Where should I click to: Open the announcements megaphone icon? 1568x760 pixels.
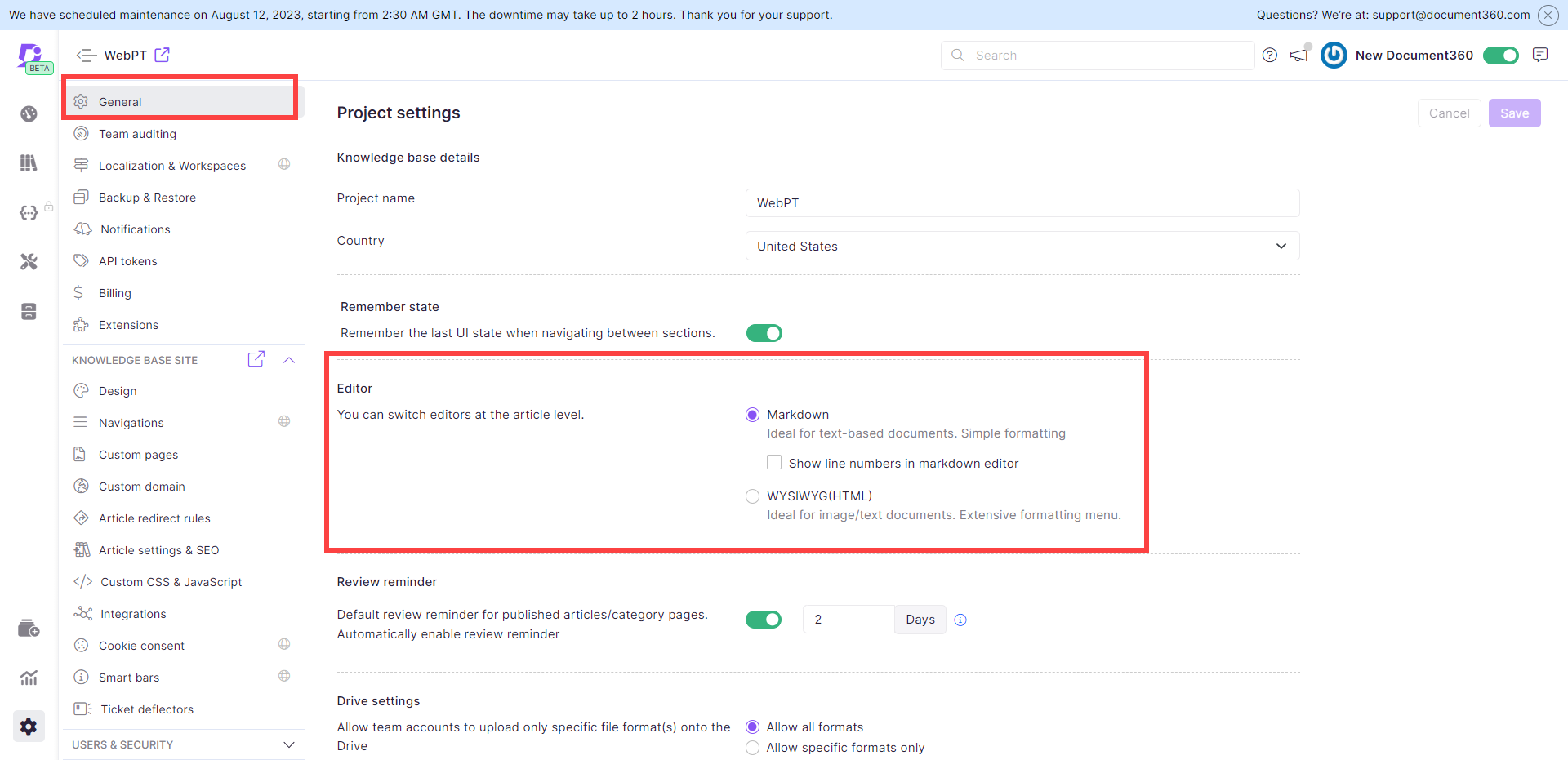click(1298, 55)
